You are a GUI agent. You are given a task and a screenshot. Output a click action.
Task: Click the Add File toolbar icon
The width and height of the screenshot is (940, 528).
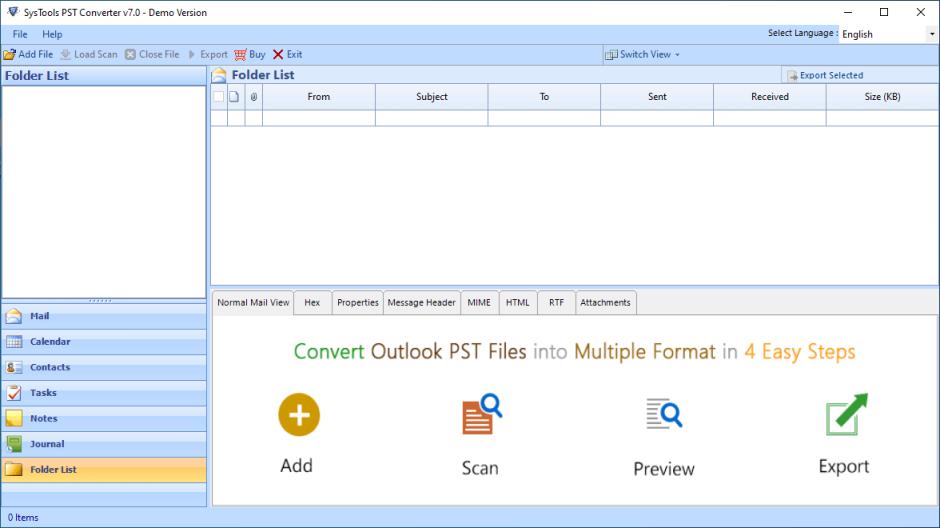coord(10,55)
